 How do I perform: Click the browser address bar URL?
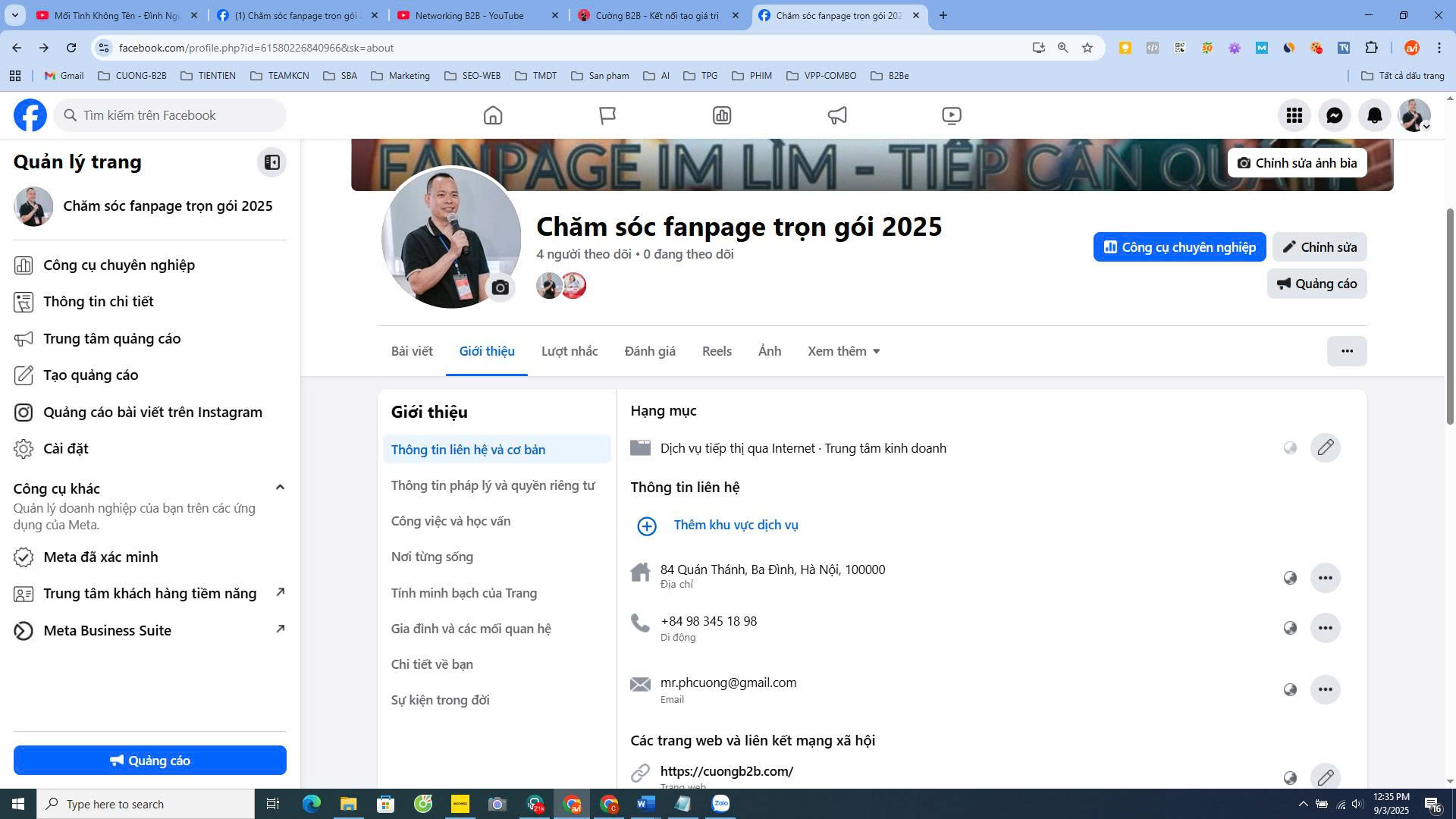tap(256, 48)
